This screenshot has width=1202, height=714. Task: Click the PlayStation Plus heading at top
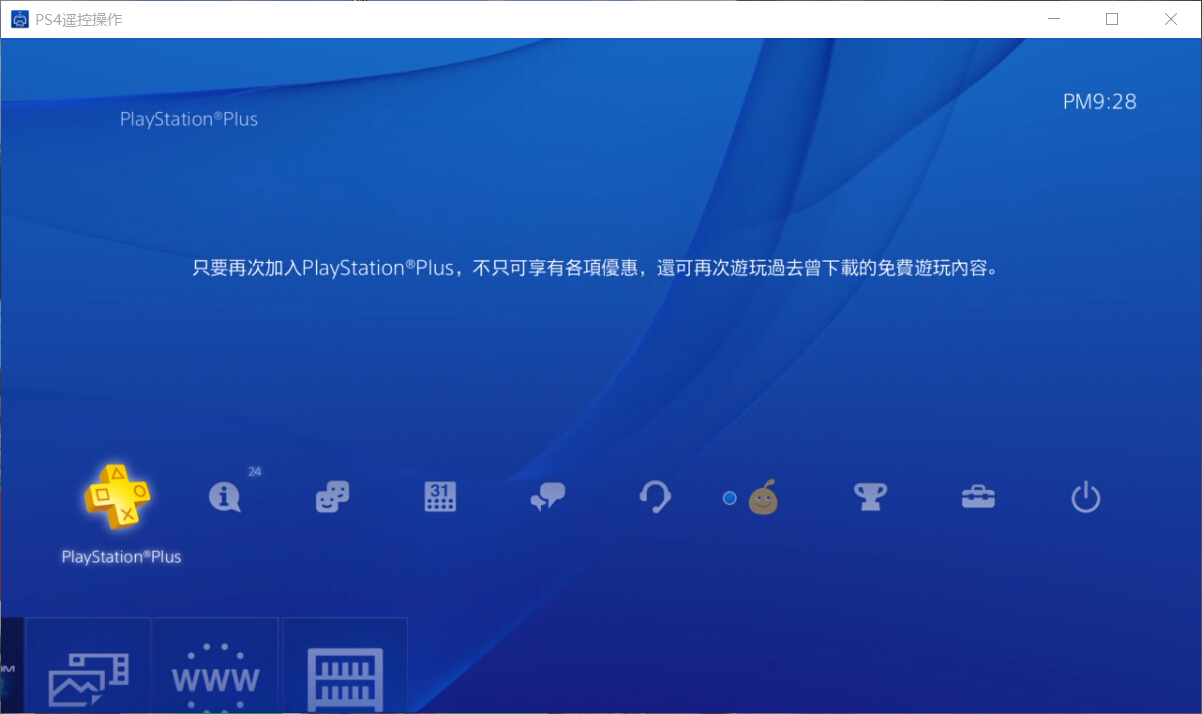point(188,118)
